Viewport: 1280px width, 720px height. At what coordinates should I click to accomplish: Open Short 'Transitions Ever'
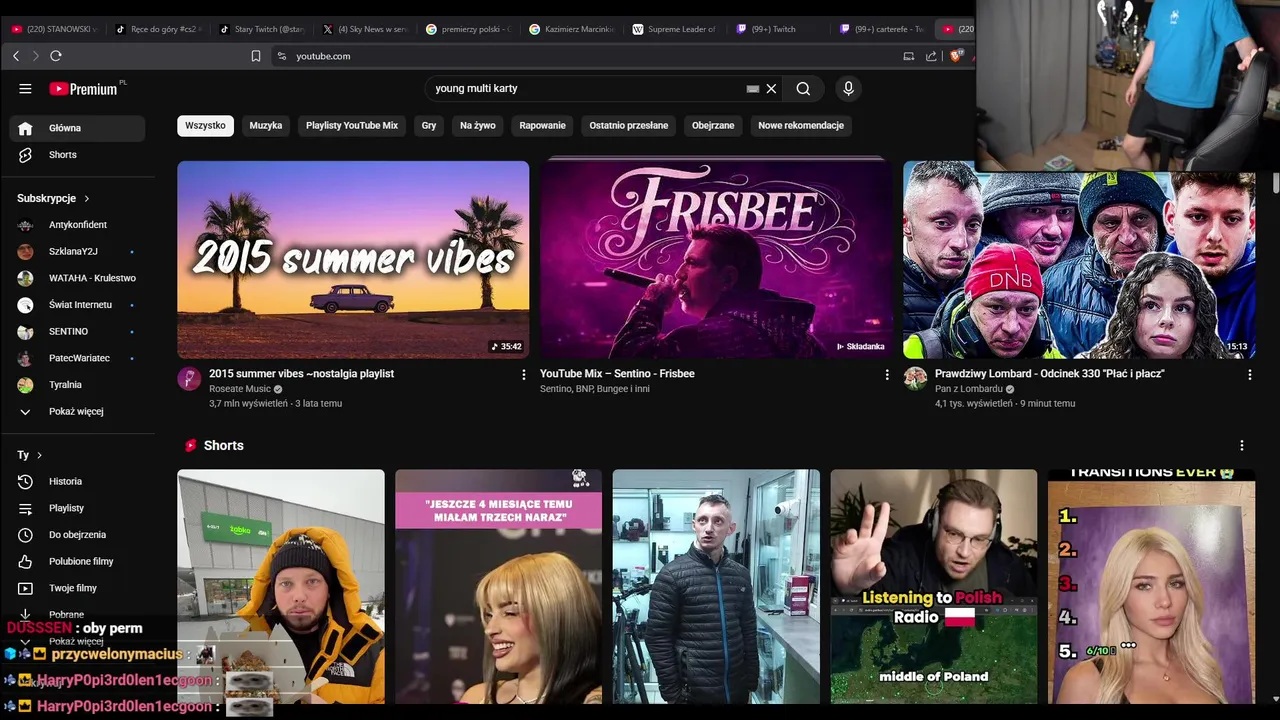(x=1151, y=587)
